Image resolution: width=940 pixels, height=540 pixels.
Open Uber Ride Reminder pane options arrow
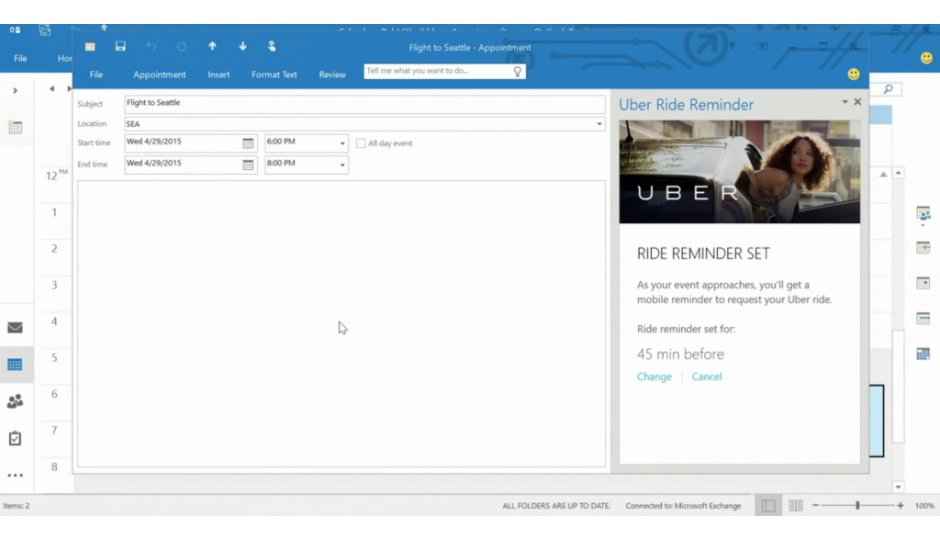pyautogui.click(x=845, y=102)
